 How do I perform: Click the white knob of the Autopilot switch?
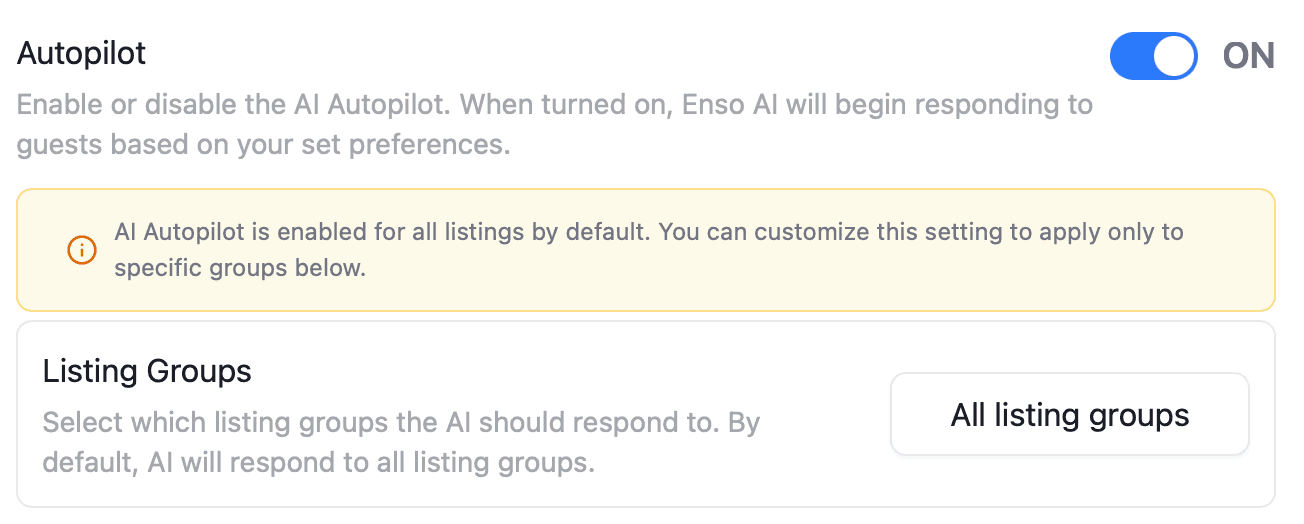[x=1174, y=56]
